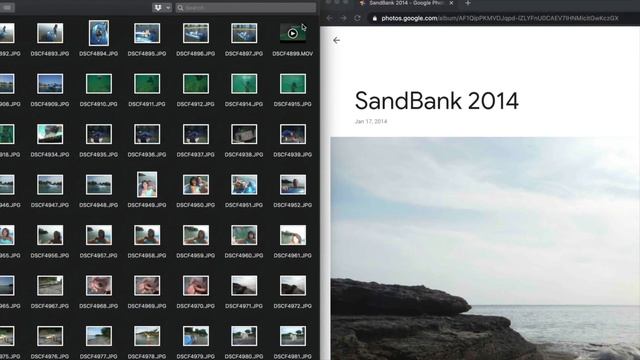The image size is (640, 360).
Task: Select the DSCF4947.JPG thumbnail
Action: 50,184
